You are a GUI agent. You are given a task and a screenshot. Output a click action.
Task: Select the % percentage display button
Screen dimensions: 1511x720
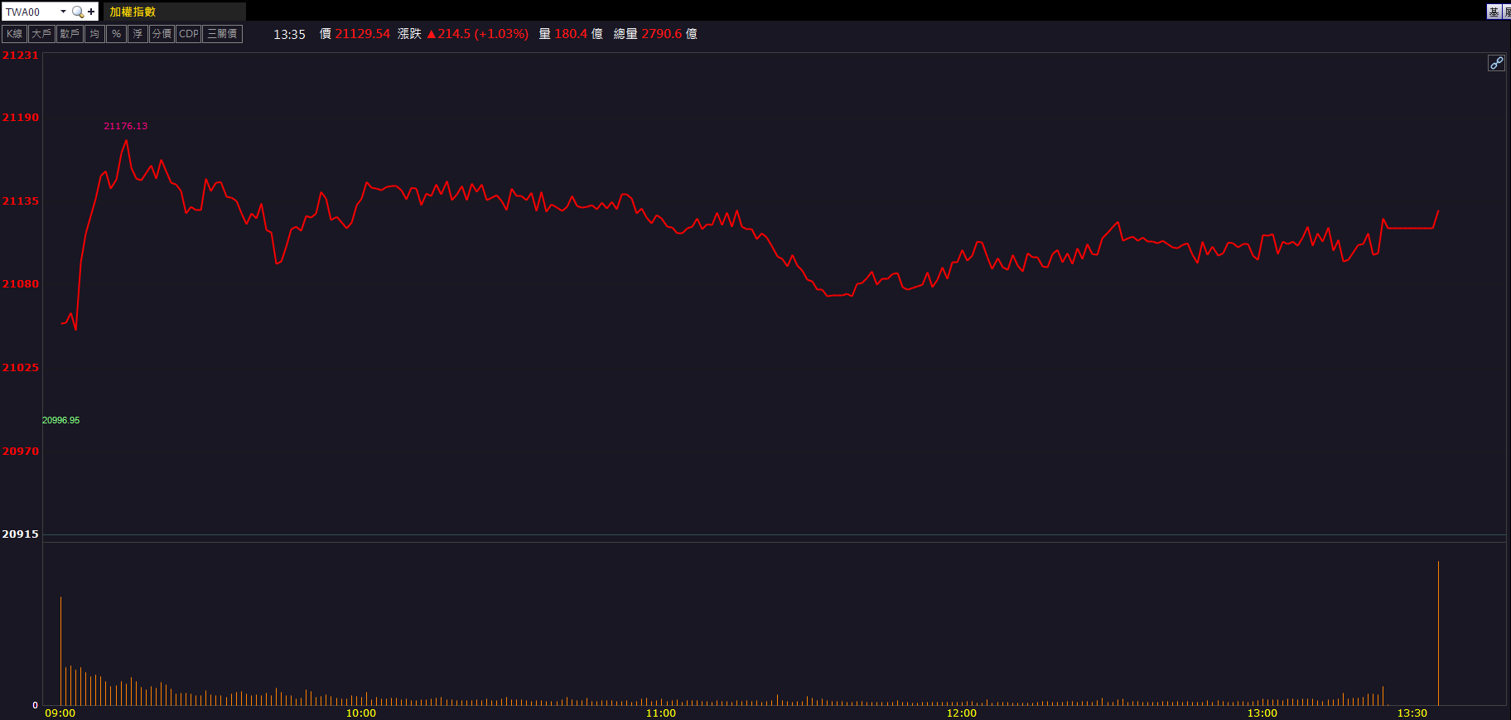116,34
